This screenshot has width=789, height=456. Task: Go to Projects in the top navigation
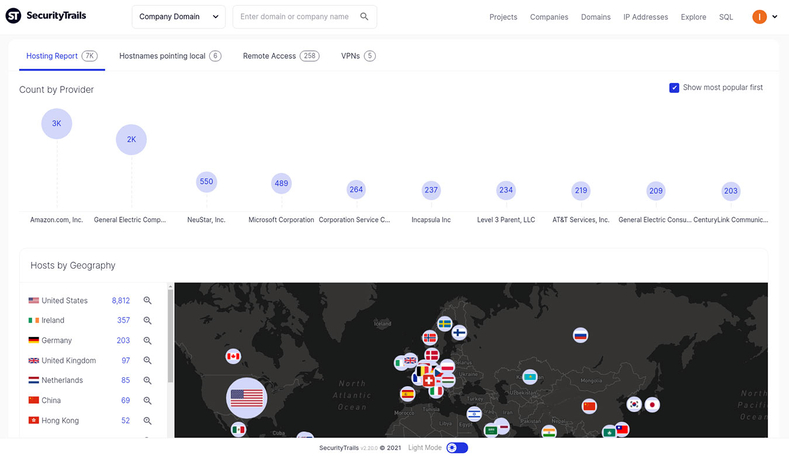[503, 17]
